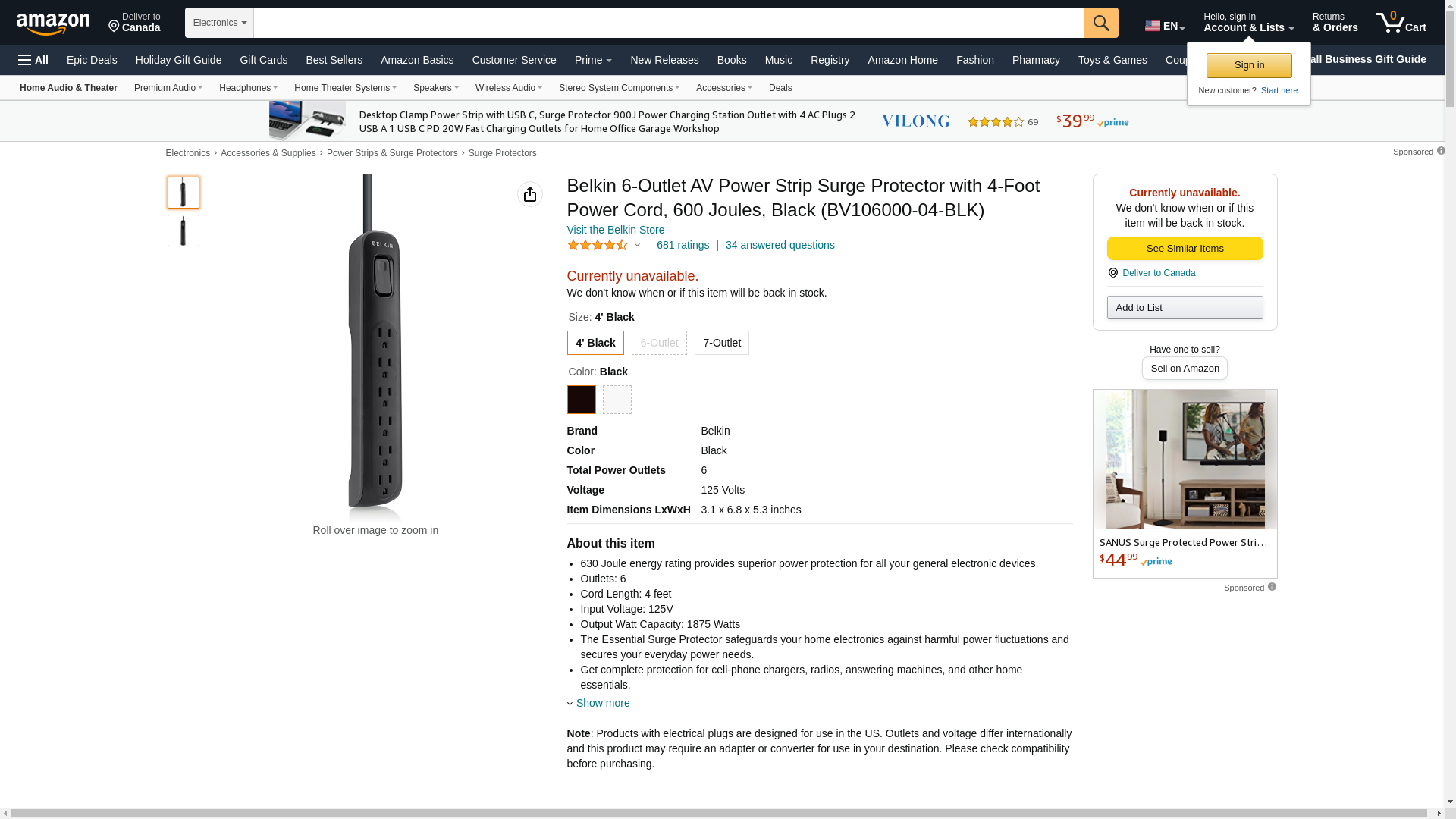The height and width of the screenshot is (819, 1456).
Task: Open the All hamburger menu
Action: tap(33, 60)
